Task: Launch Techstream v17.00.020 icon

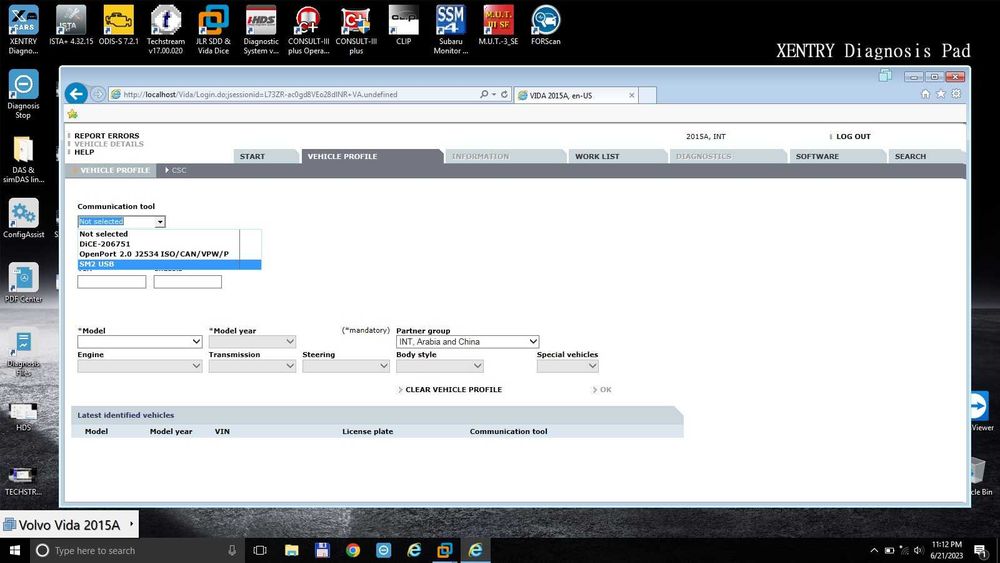Action: tap(166, 30)
